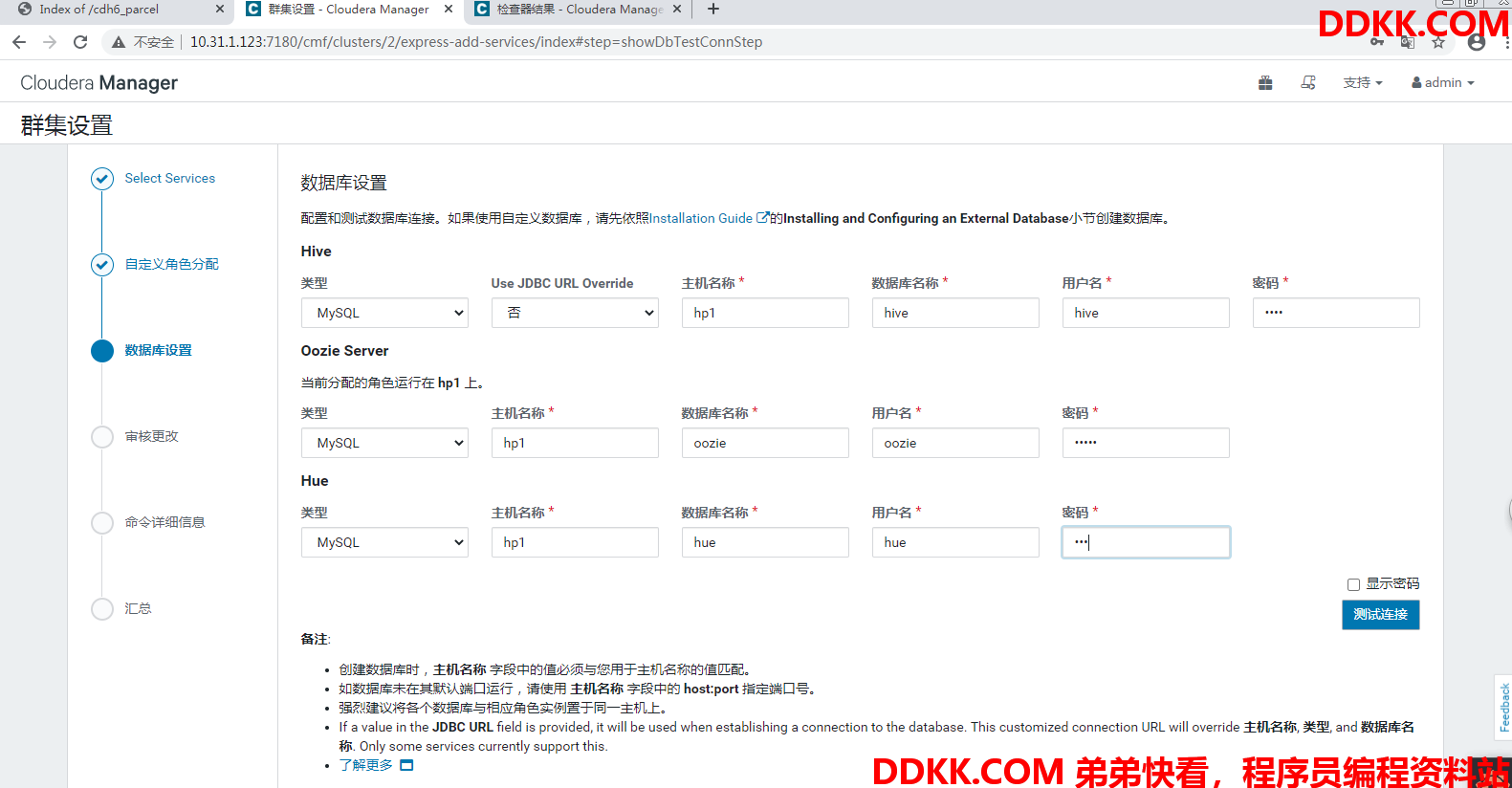Click the Hive 用户名 field

click(x=1146, y=313)
